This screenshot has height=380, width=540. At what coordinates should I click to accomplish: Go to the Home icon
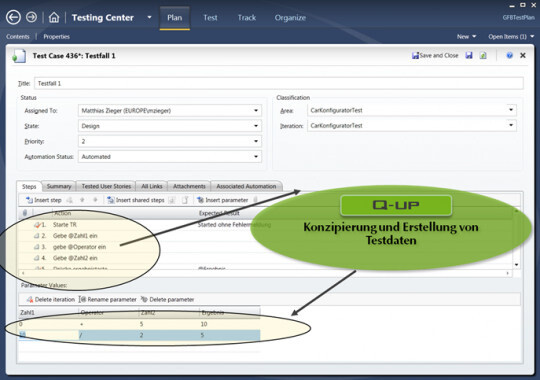pos(54,17)
